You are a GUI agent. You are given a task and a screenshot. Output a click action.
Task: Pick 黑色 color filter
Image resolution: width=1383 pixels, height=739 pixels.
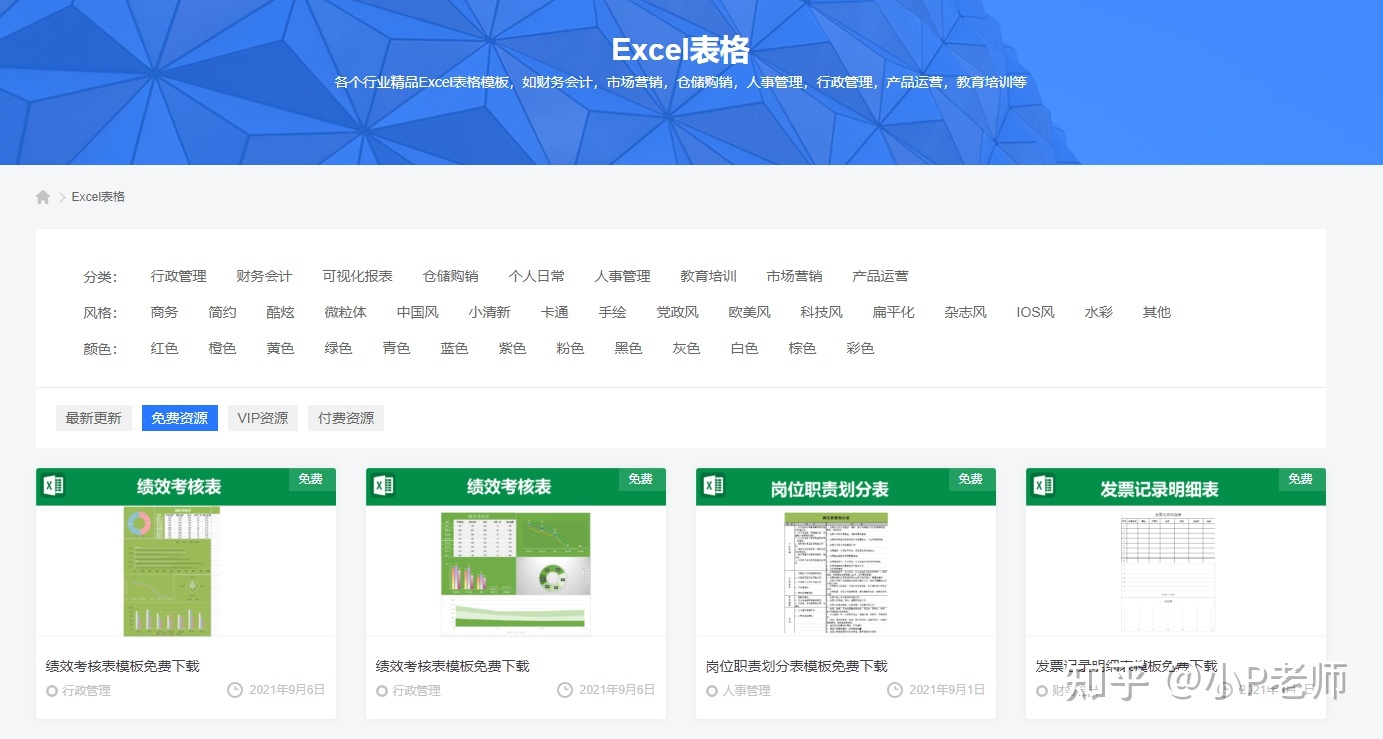pos(629,348)
